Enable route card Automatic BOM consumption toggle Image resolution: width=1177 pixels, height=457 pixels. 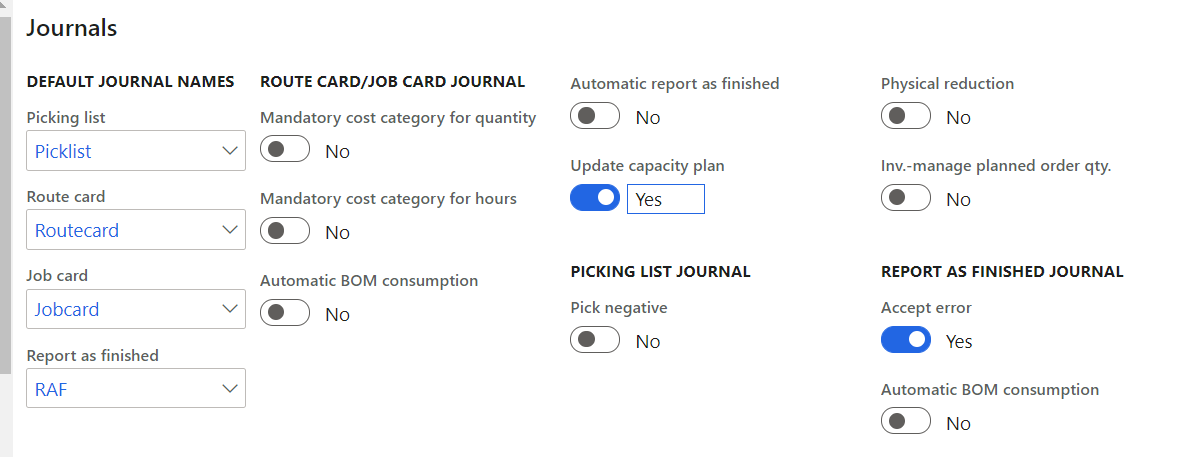point(284,314)
